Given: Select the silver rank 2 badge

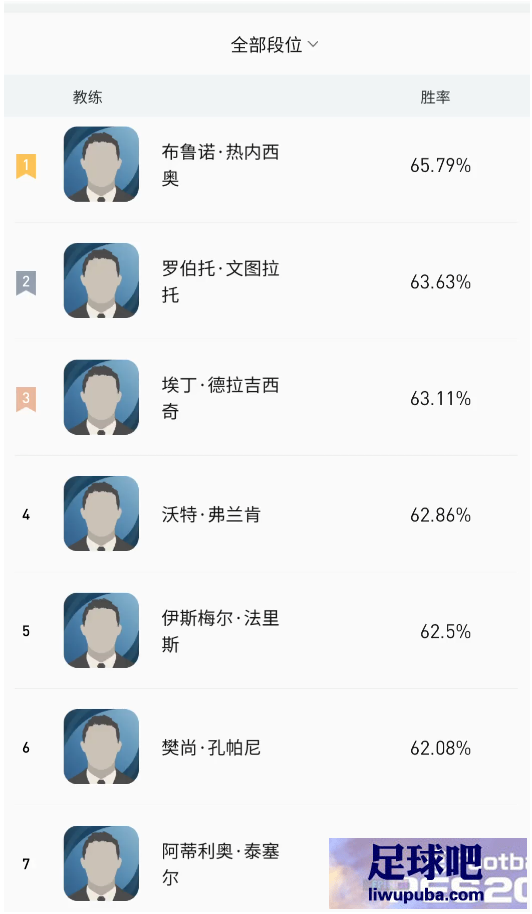Looking at the screenshot, I should coord(26,283).
